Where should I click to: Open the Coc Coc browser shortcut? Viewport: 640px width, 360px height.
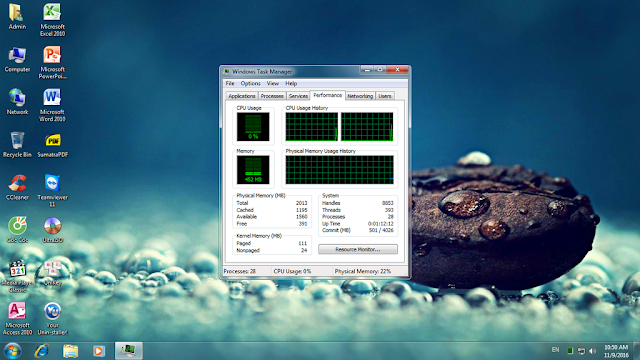coord(17,230)
